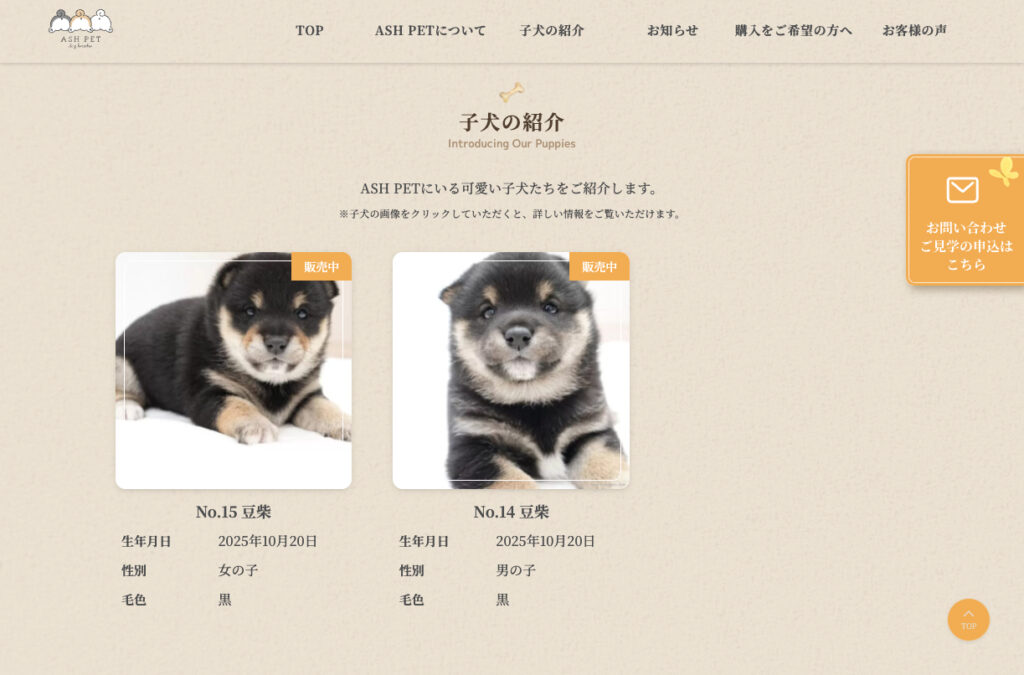Screen dimensions: 1024x675
Task: Open the No.14 puppy photo
Action: pos(511,370)
